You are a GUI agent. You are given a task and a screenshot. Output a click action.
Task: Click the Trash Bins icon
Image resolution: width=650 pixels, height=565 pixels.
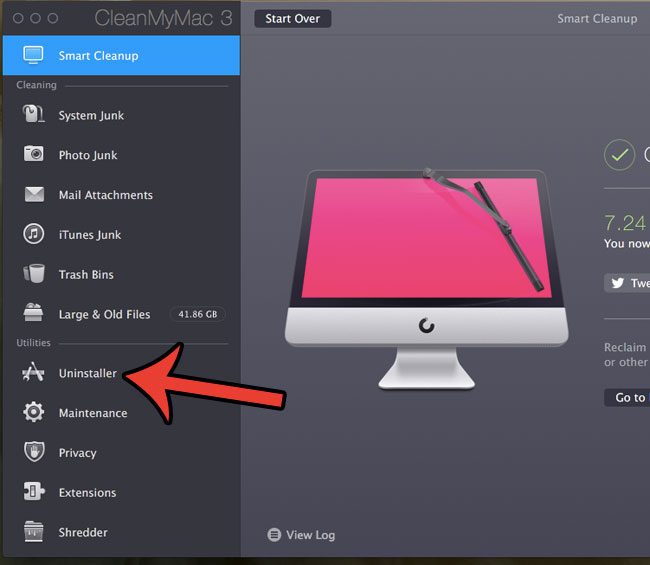click(x=34, y=274)
